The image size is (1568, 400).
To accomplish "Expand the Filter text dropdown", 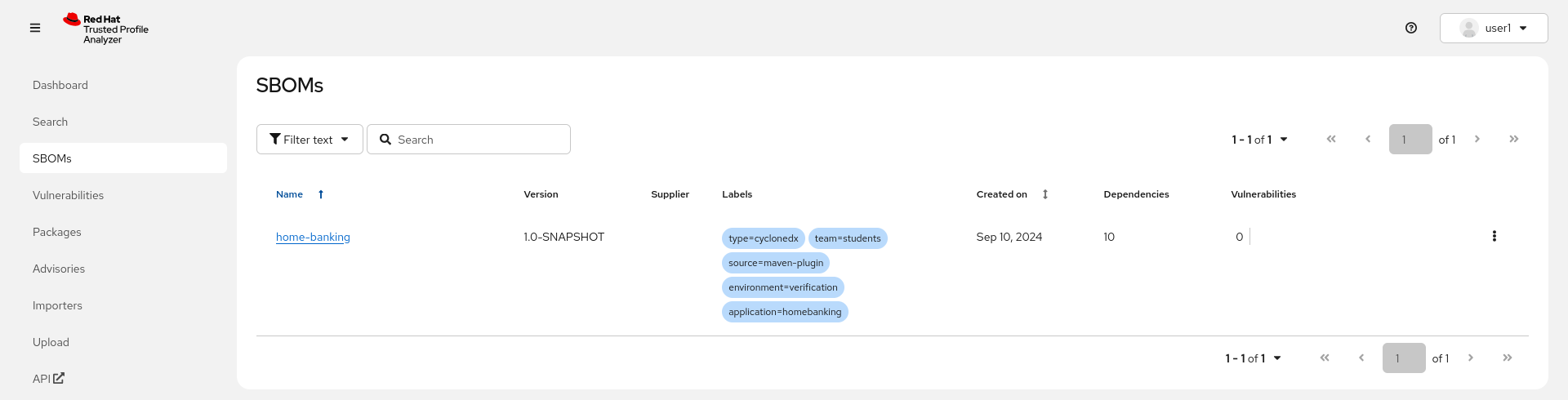I will point(310,140).
